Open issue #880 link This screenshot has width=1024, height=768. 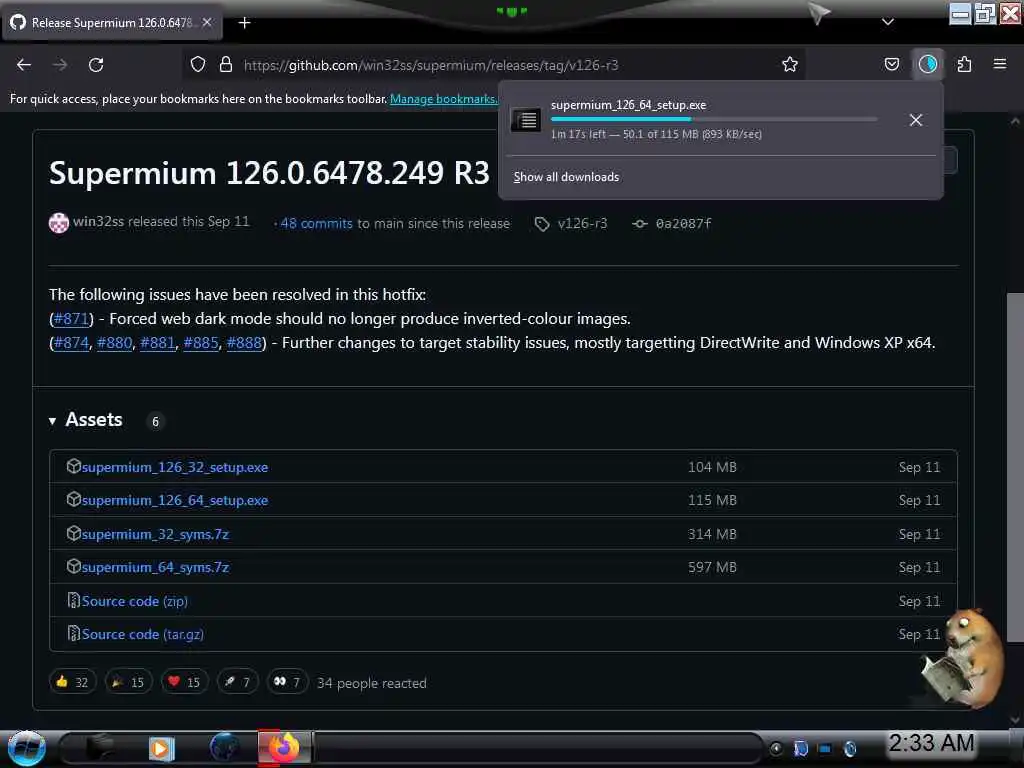coord(114,343)
